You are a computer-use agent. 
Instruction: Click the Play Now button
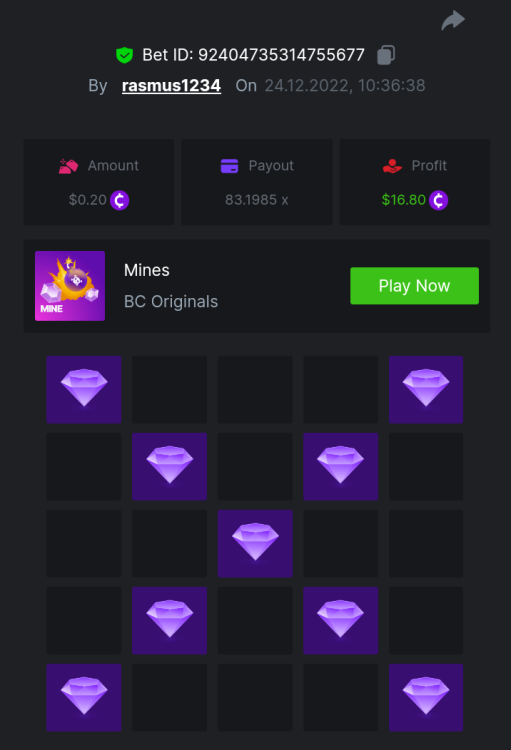click(414, 286)
